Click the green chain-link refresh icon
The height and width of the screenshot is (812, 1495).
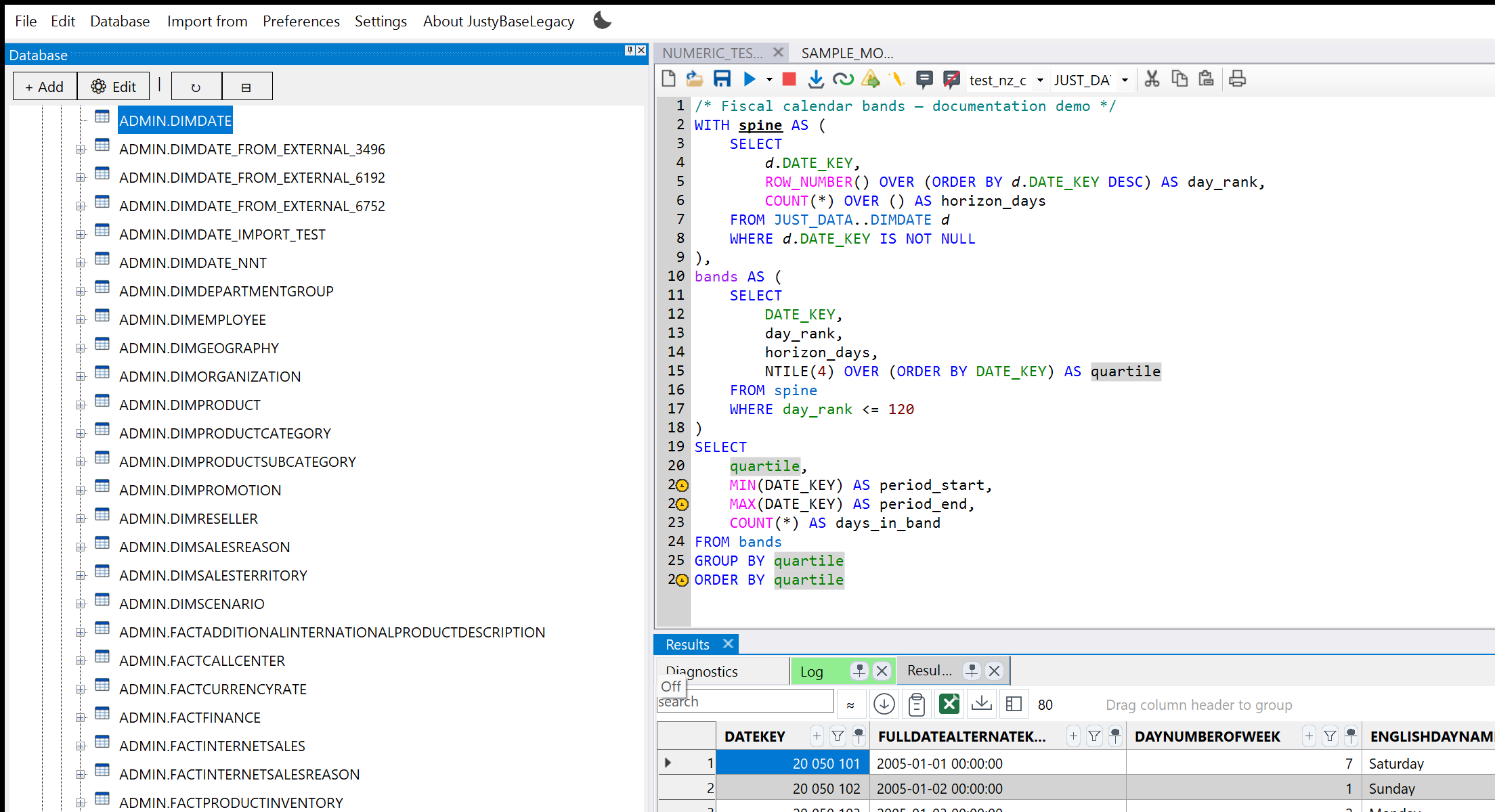(x=843, y=79)
